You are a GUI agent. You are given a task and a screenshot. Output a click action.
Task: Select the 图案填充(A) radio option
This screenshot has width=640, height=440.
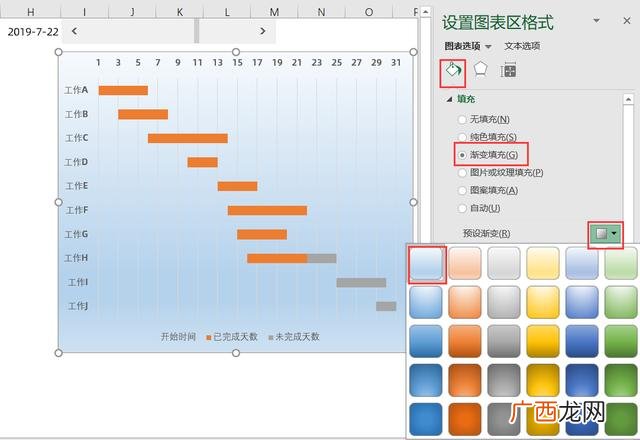[489, 191]
